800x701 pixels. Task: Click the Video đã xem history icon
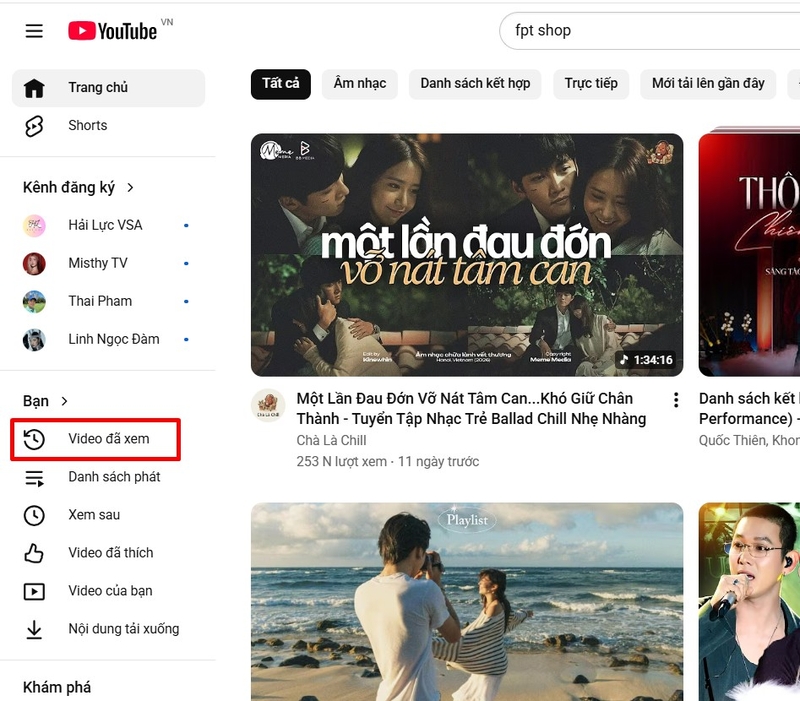click(x=34, y=439)
